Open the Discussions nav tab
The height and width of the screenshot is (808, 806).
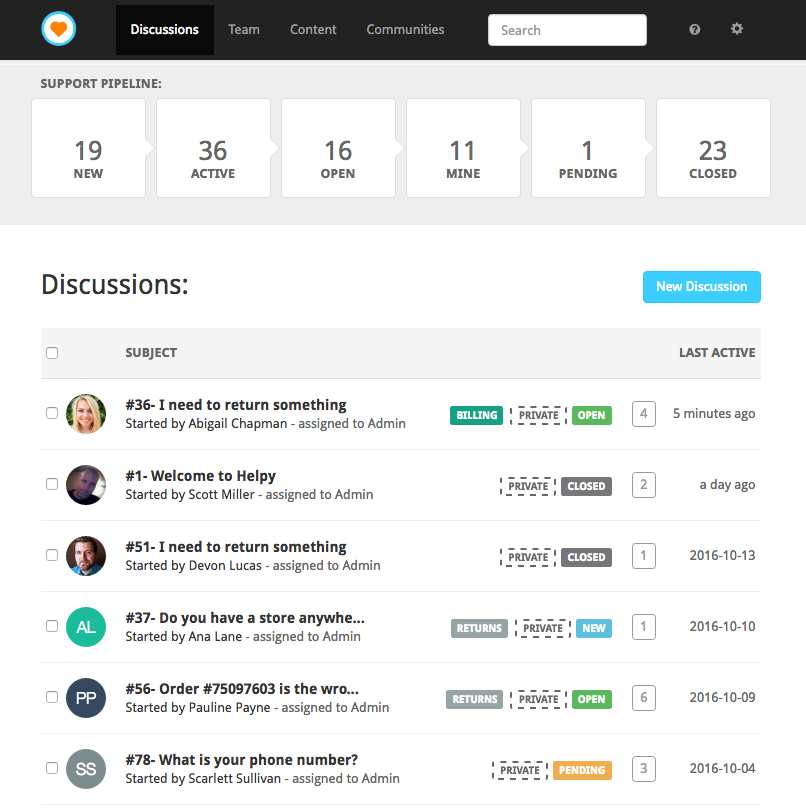click(x=164, y=29)
